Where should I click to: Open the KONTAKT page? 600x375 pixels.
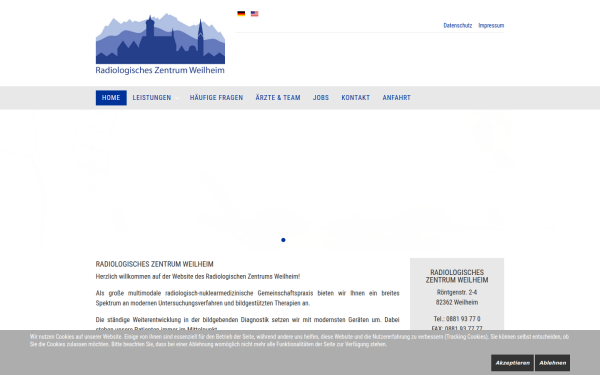(355, 98)
